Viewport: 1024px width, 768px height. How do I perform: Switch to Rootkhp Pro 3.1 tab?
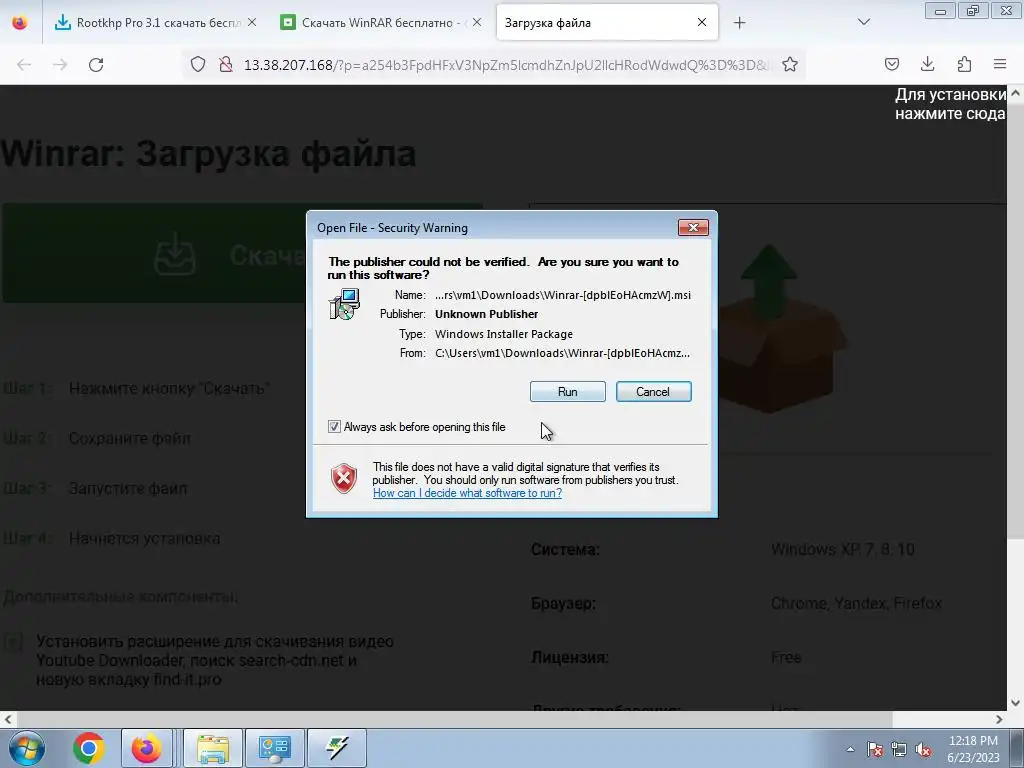pyautogui.click(x=149, y=23)
